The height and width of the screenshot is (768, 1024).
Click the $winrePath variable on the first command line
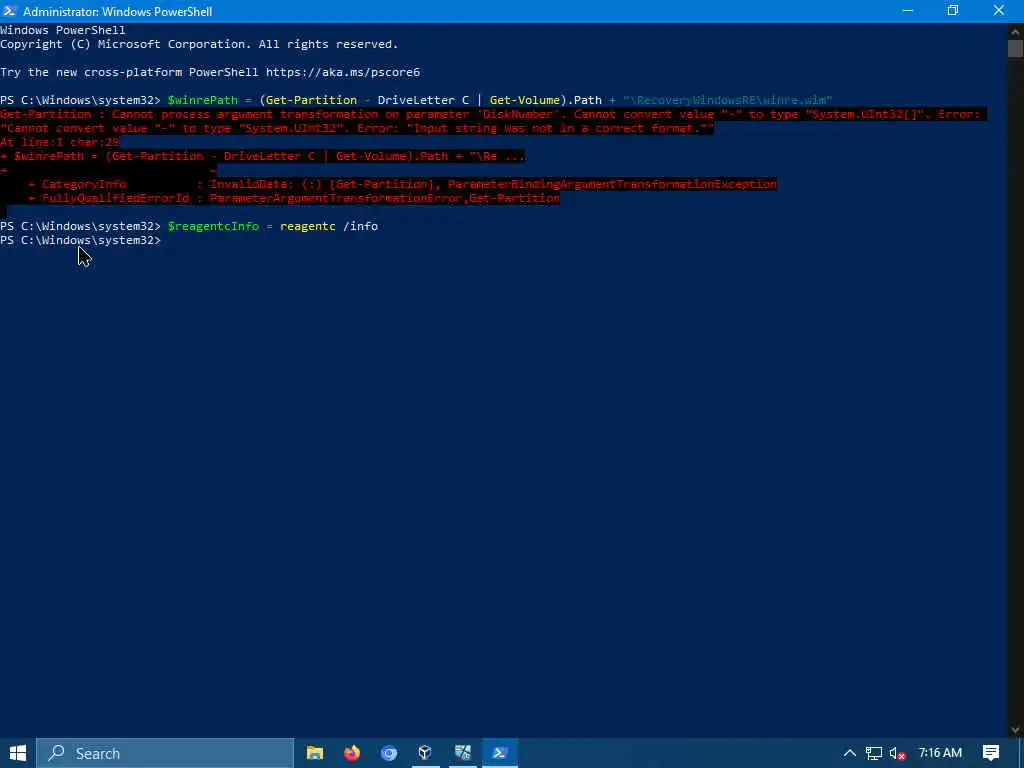pos(202,100)
